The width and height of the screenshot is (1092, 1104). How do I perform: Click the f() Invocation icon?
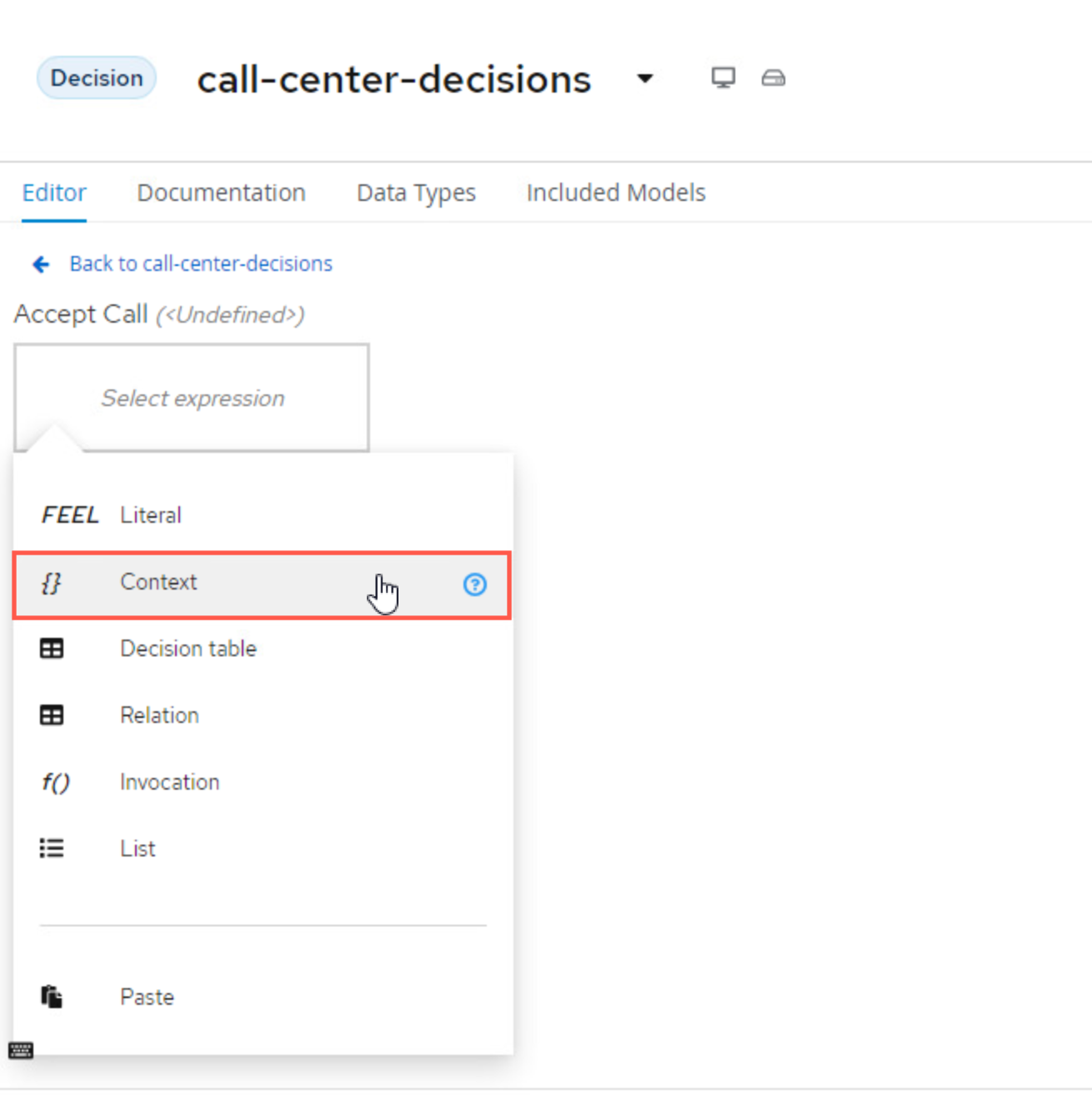[56, 782]
